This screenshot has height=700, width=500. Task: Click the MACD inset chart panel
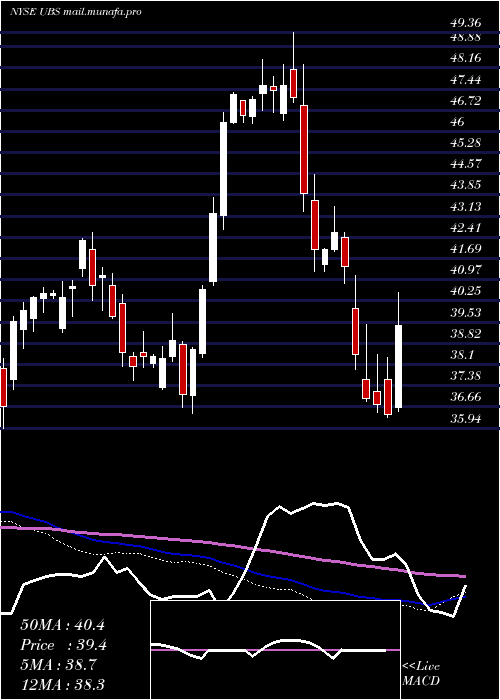pos(275,650)
